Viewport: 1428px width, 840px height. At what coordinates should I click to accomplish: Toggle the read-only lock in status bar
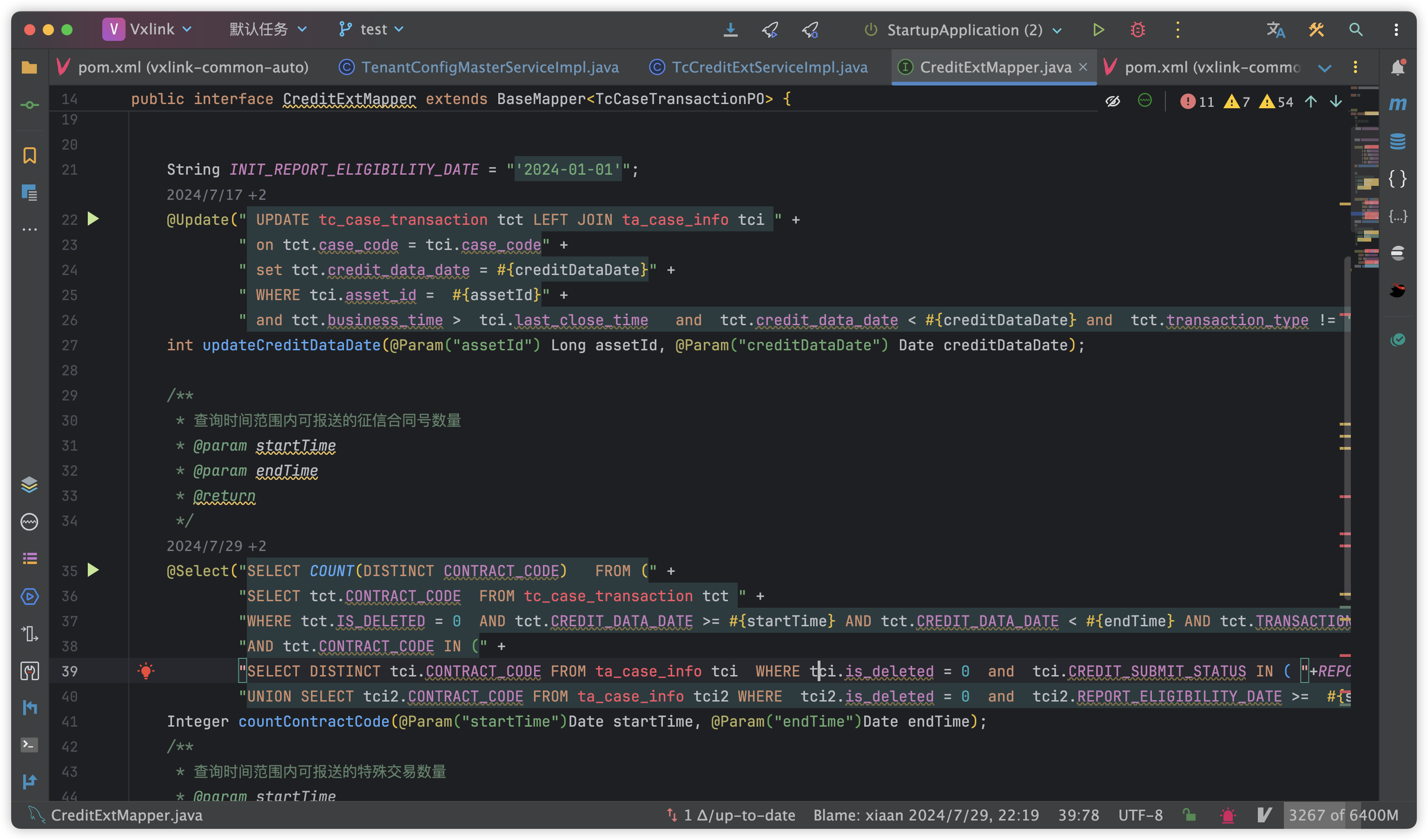click(x=1189, y=815)
